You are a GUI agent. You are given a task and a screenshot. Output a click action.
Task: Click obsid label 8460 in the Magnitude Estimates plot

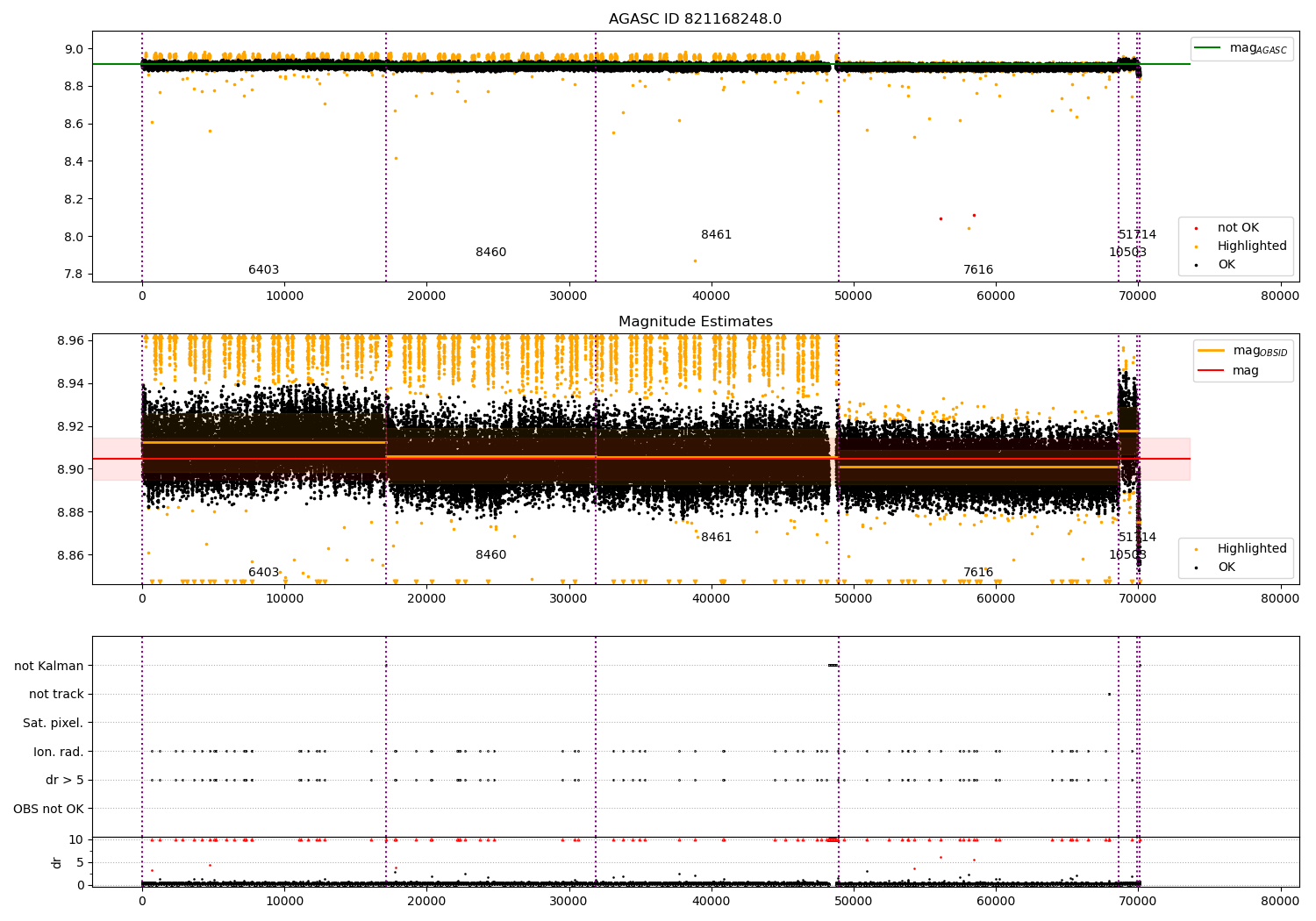[x=490, y=555]
